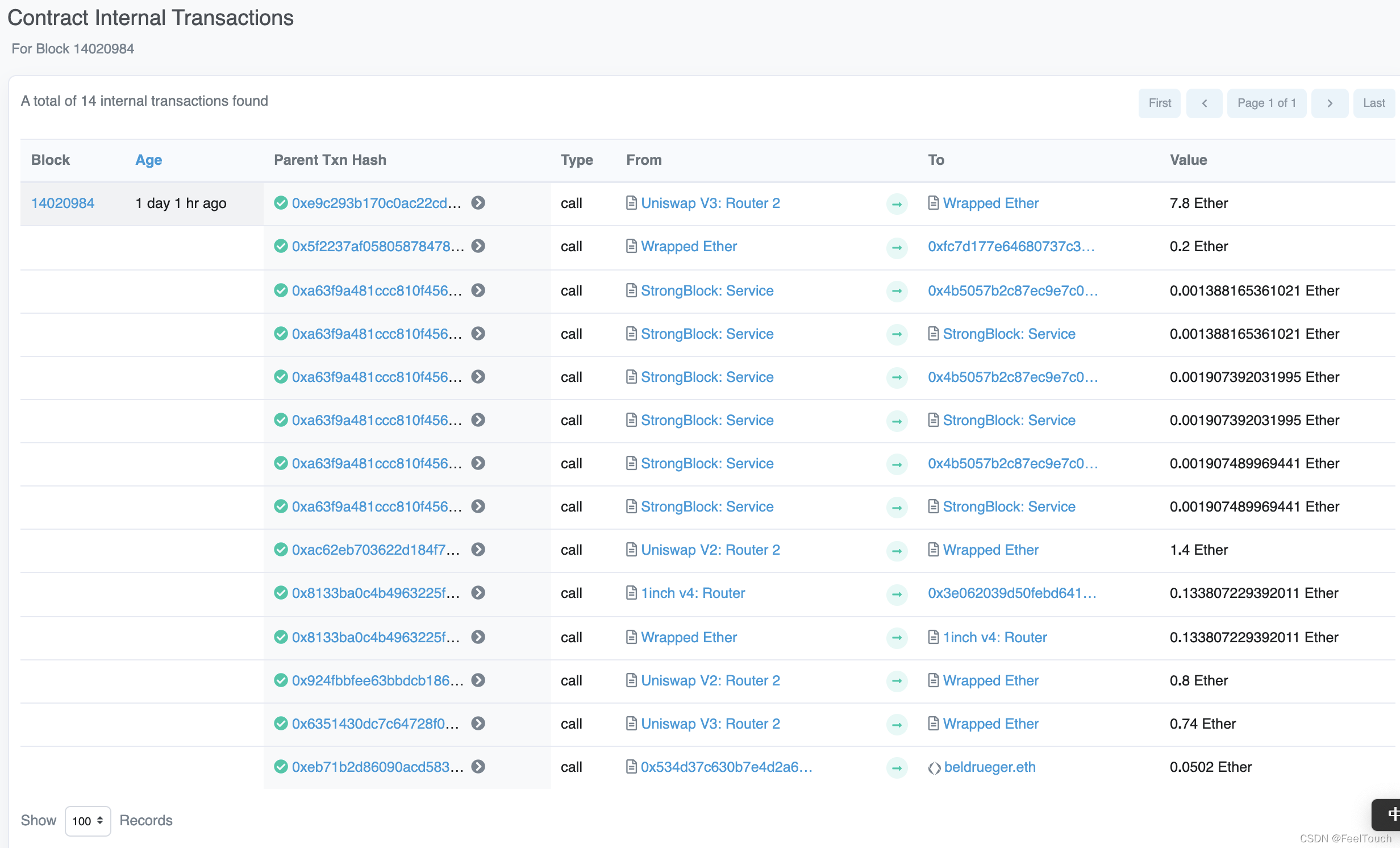The height and width of the screenshot is (848, 1400).
Task: Click beldrueger.eth link in To column
Action: [989, 767]
